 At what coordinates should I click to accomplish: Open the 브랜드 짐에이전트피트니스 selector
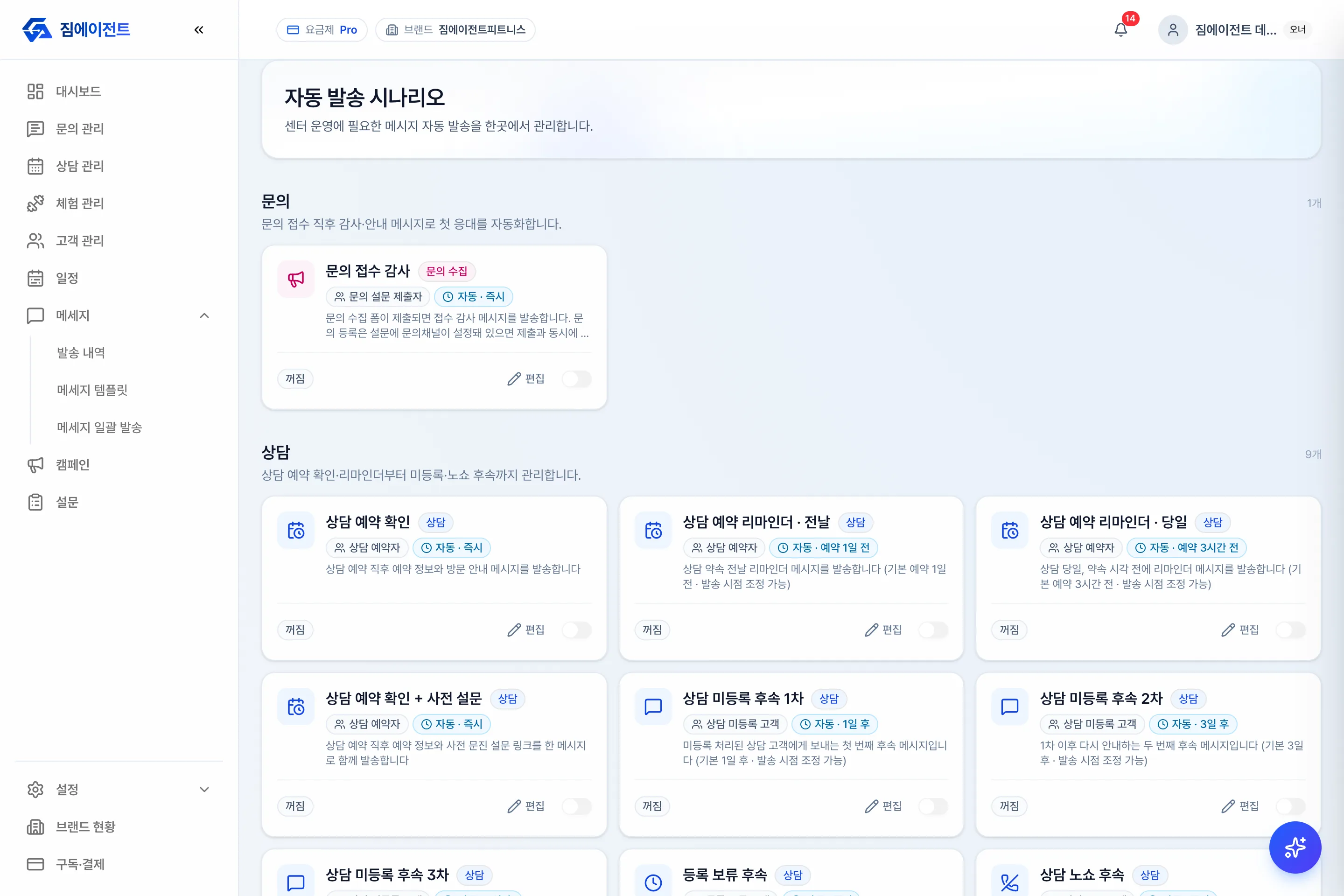[x=455, y=30]
